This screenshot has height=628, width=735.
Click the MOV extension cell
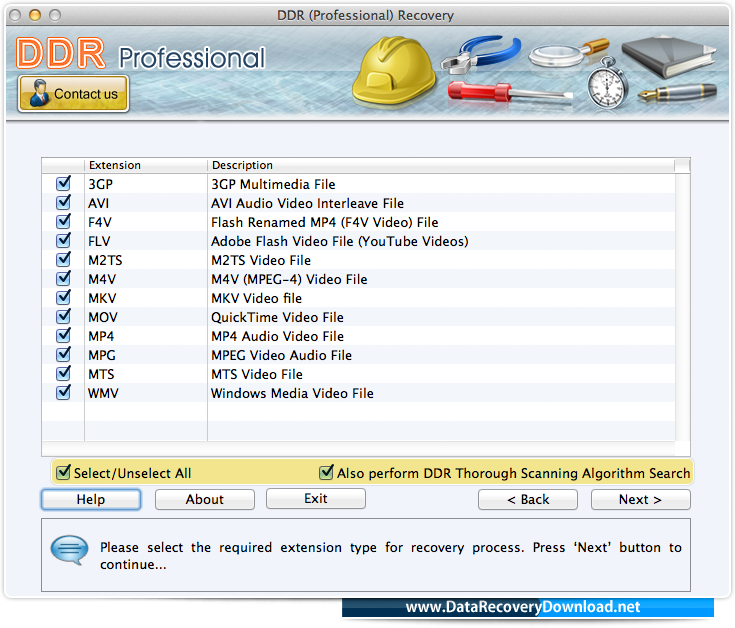(146, 317)
